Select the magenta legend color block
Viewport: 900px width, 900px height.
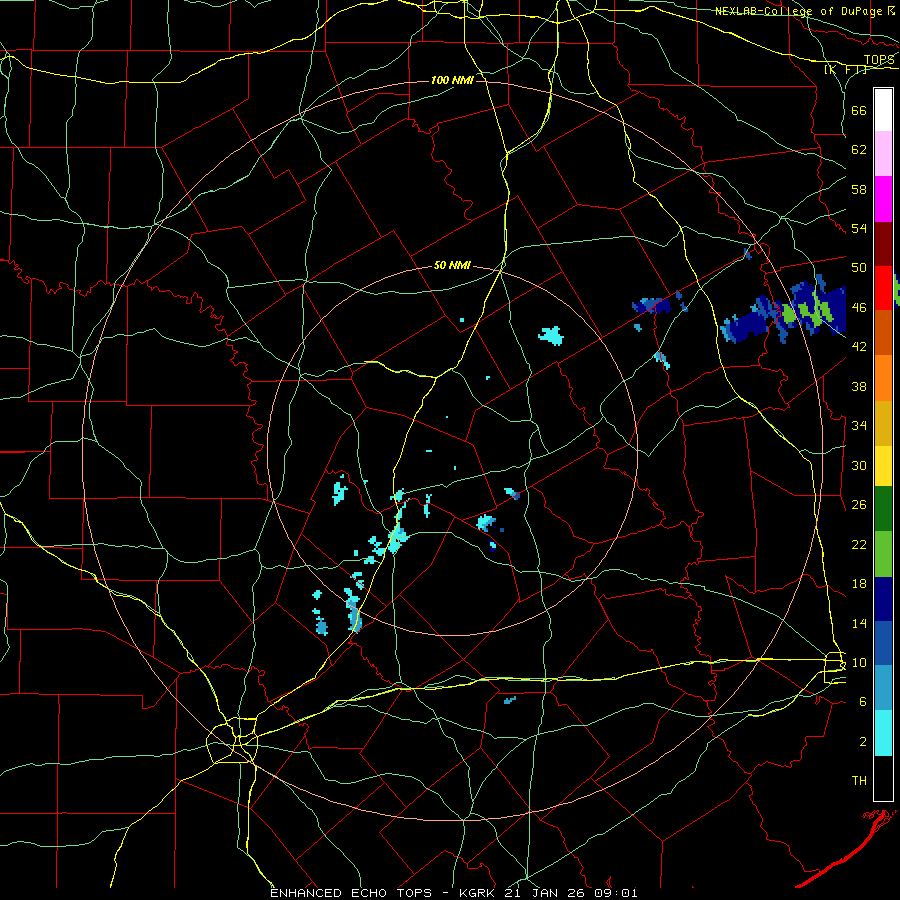coord(883,199)
